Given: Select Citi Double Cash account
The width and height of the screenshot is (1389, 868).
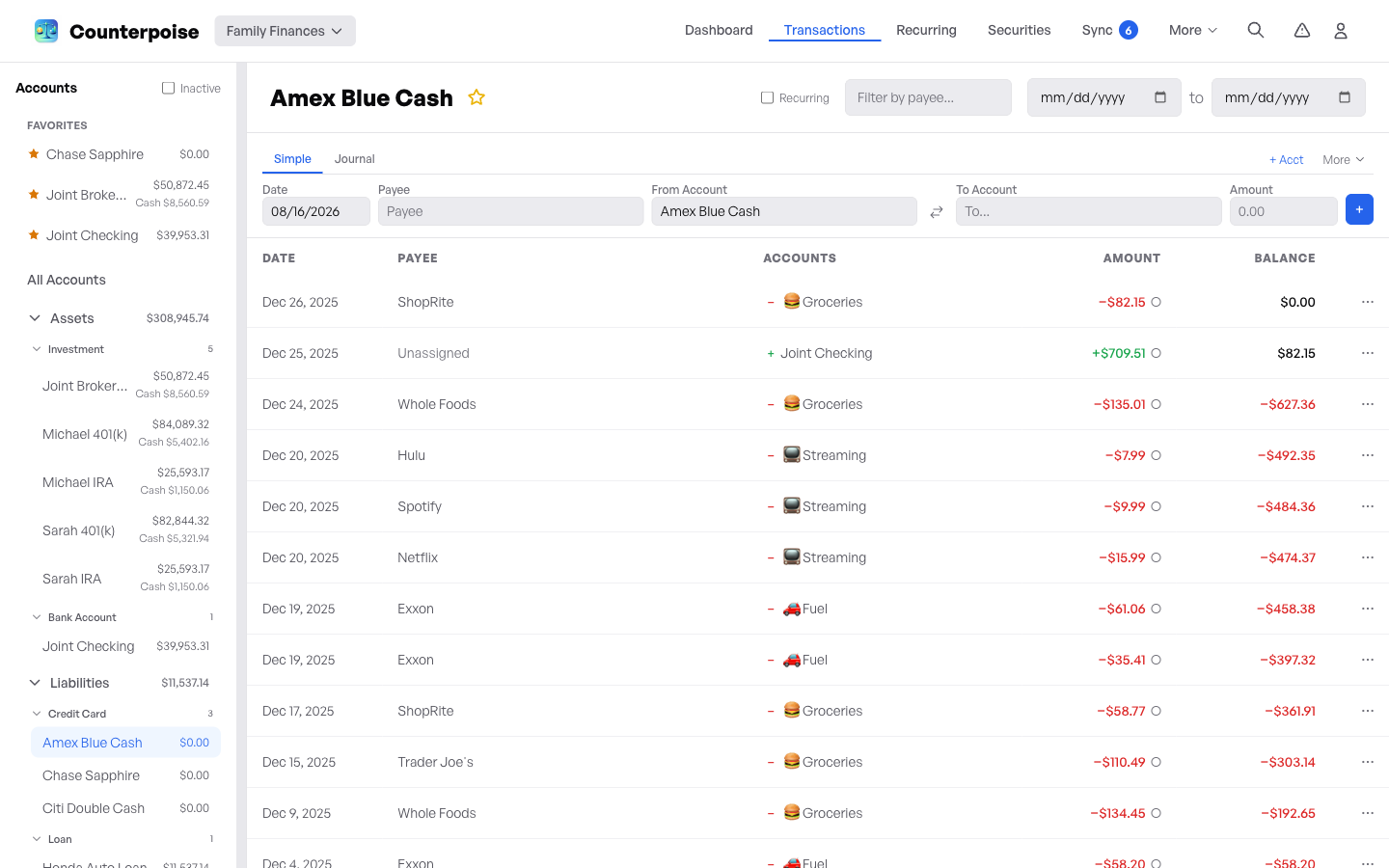Looking at the screenshot, I should pyautogui.click(x=125, y=808).
